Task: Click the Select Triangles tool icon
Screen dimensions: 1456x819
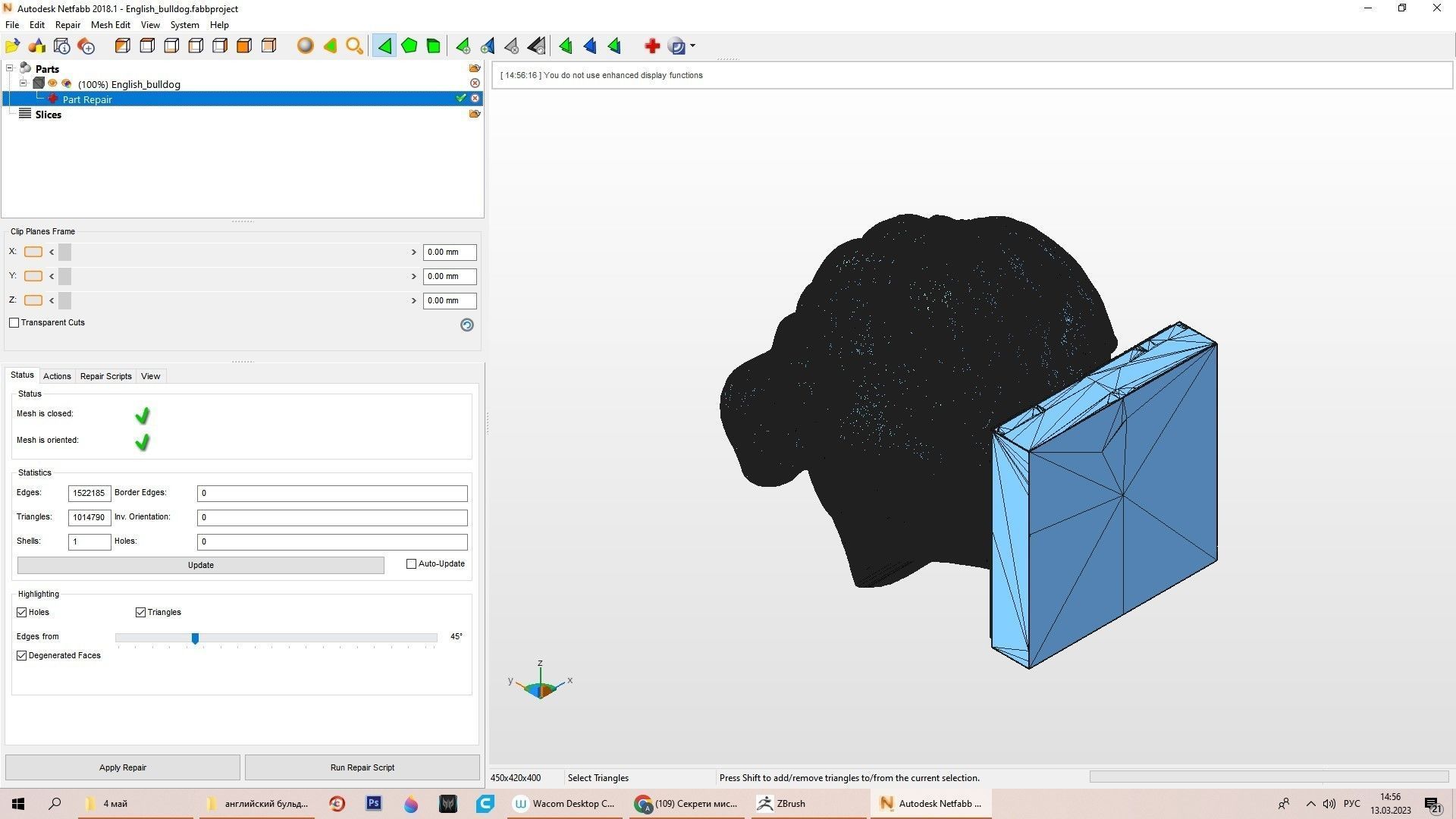Action: [384, 46]
